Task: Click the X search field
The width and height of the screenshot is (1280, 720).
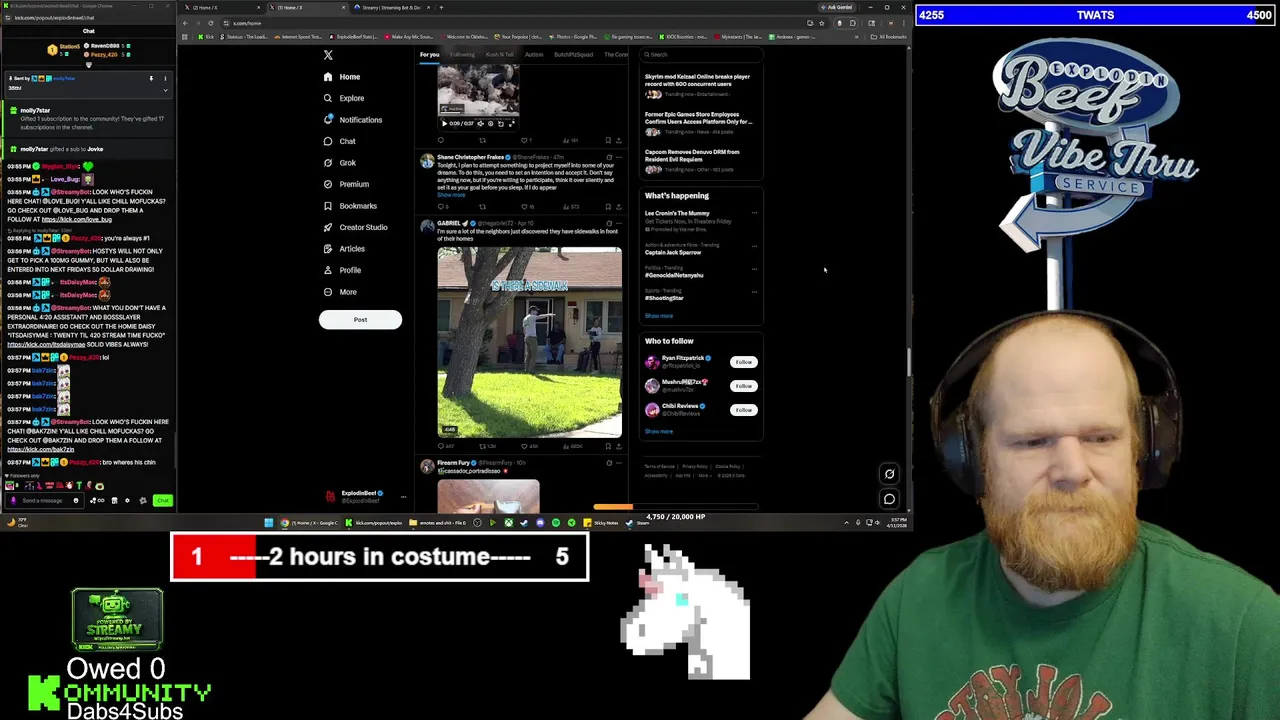Action: pyautogui.click(x=700, y=55)
